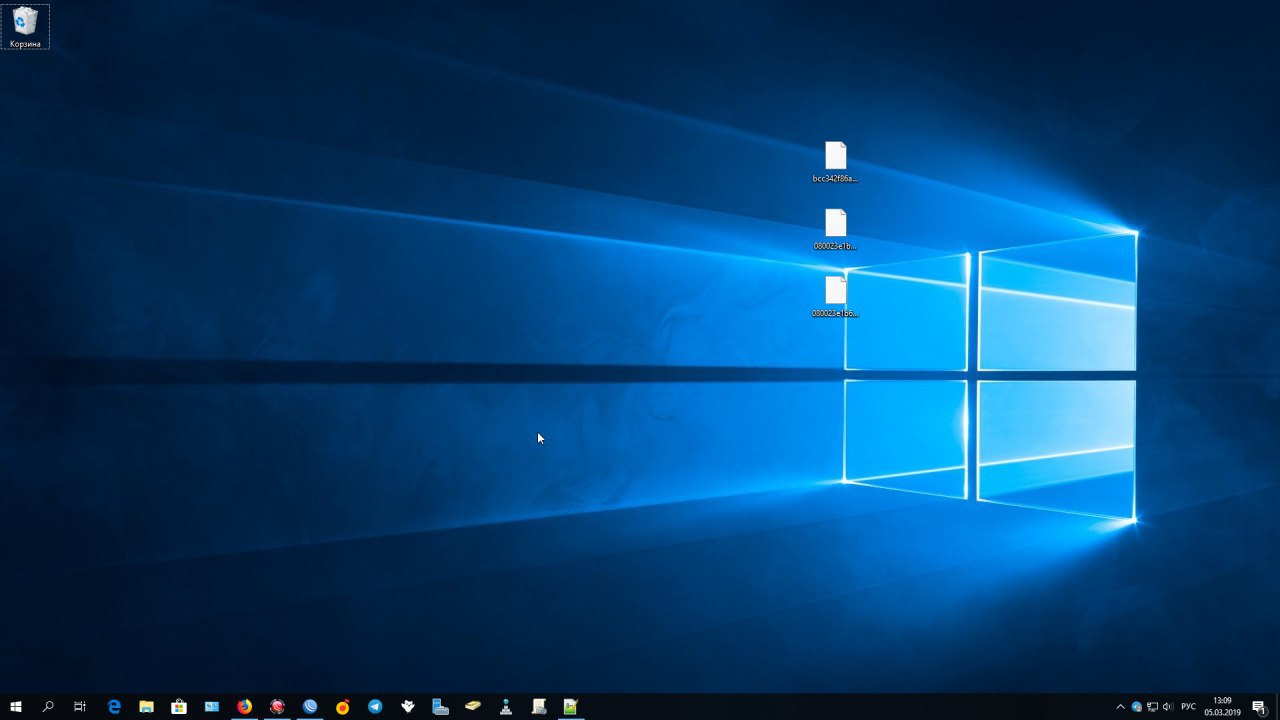Open the Telegram tray icon

[1137, 707]
